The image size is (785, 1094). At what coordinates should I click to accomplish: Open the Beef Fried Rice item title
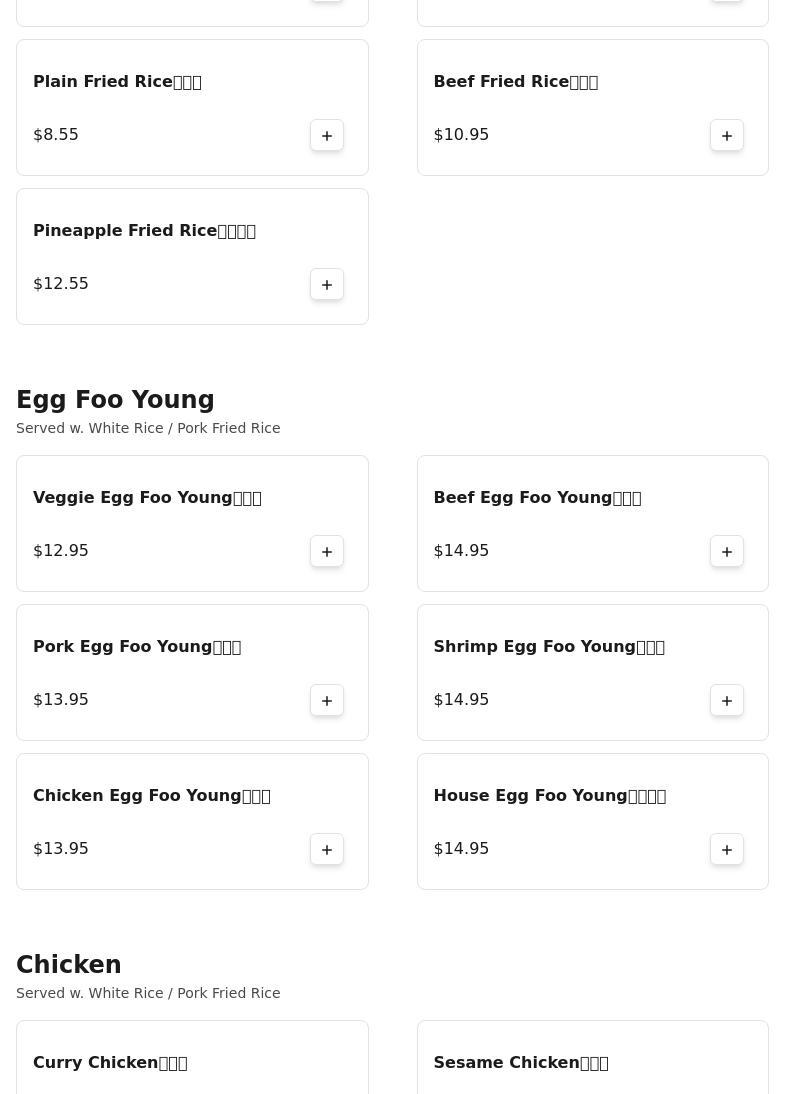(515, 82)
